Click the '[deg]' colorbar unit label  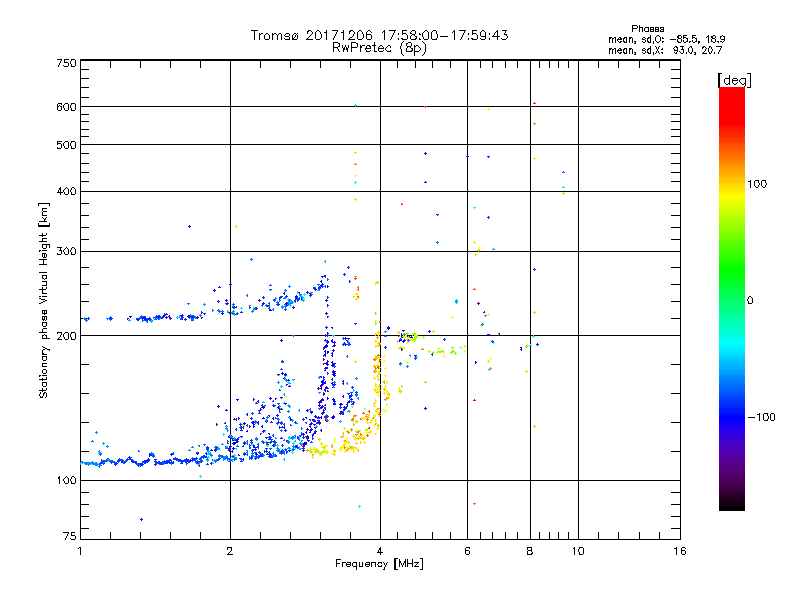(734, 80)
